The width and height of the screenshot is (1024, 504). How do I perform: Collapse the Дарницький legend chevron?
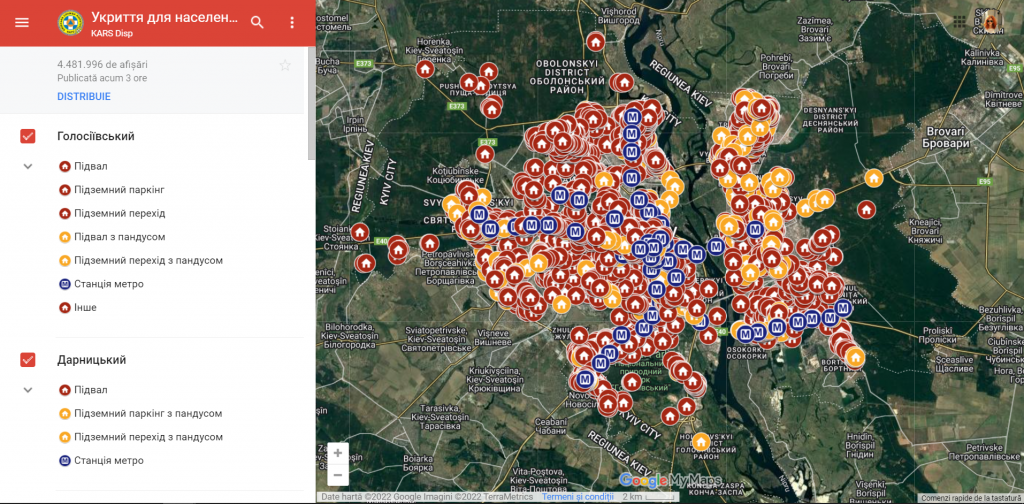pos(28,390)
